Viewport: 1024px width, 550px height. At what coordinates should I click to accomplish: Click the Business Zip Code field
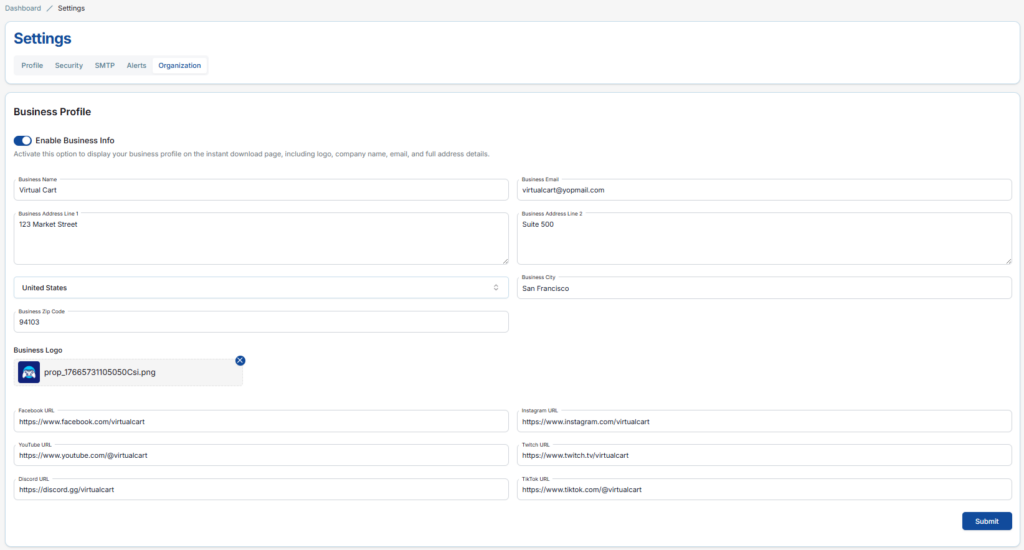(x=261, y=322)
